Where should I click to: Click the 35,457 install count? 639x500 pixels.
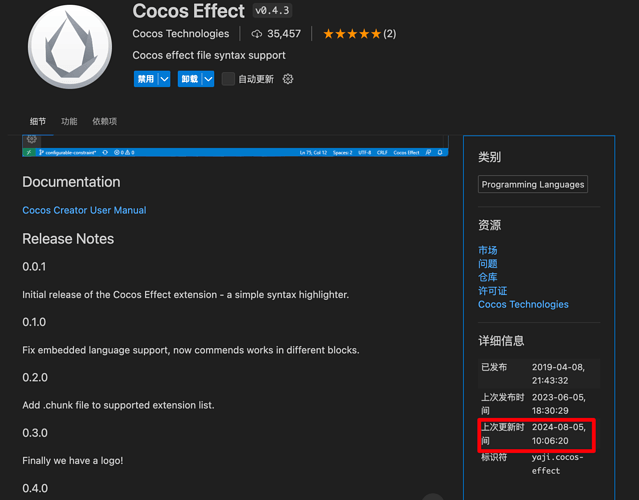click(284, 34)
